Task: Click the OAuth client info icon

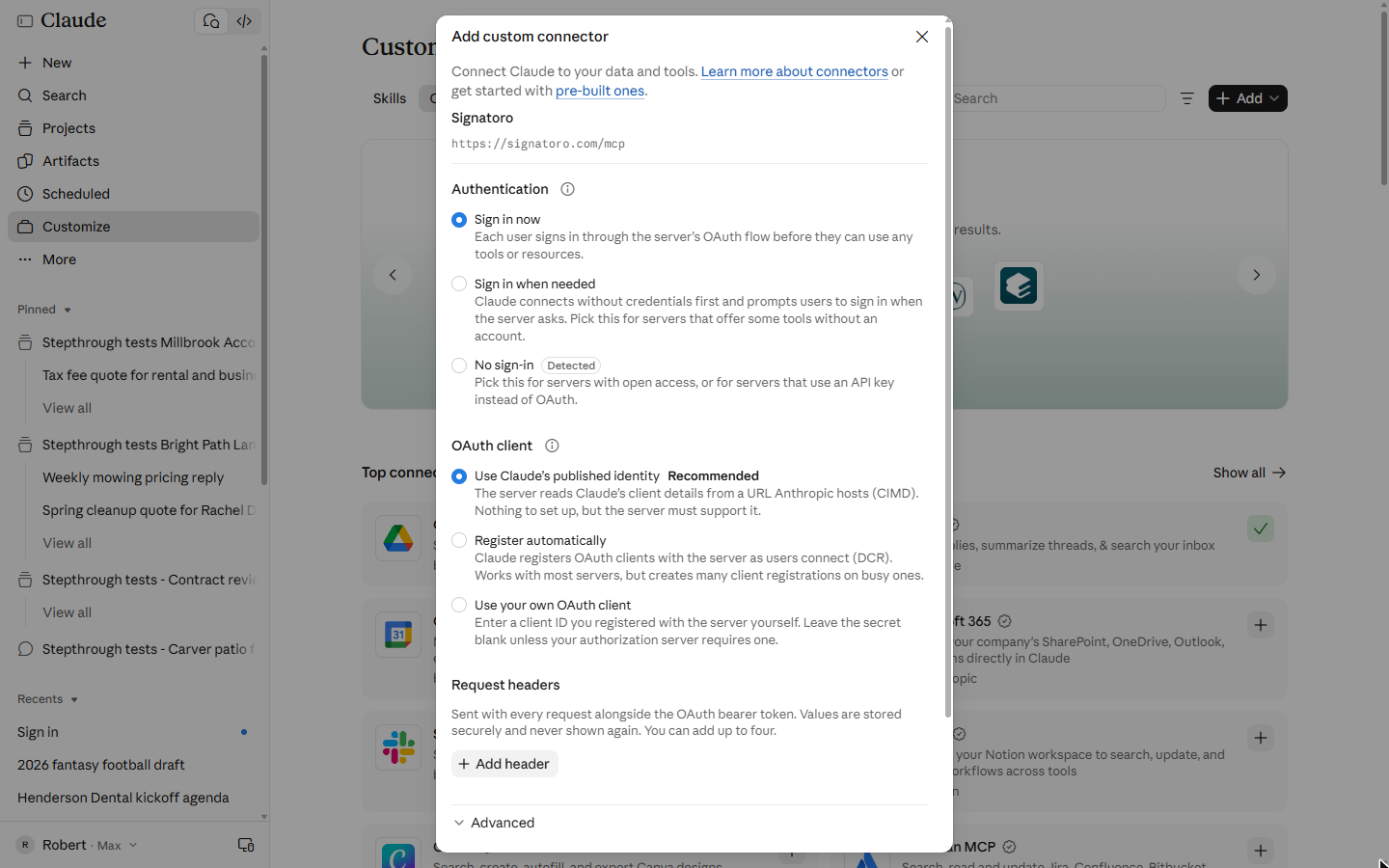Action: (x=552, y=446)
